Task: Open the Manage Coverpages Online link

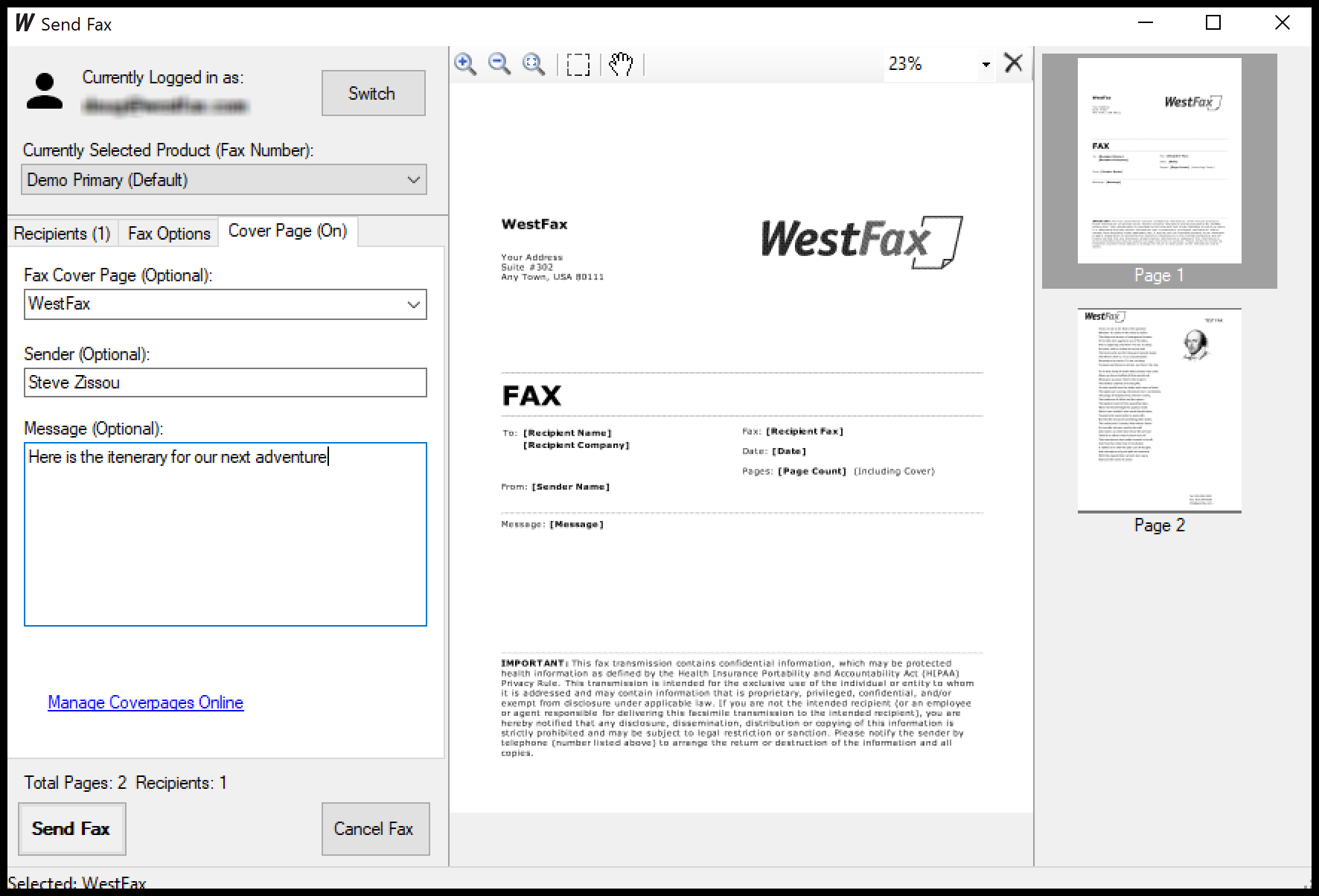Action: [146, 703]
